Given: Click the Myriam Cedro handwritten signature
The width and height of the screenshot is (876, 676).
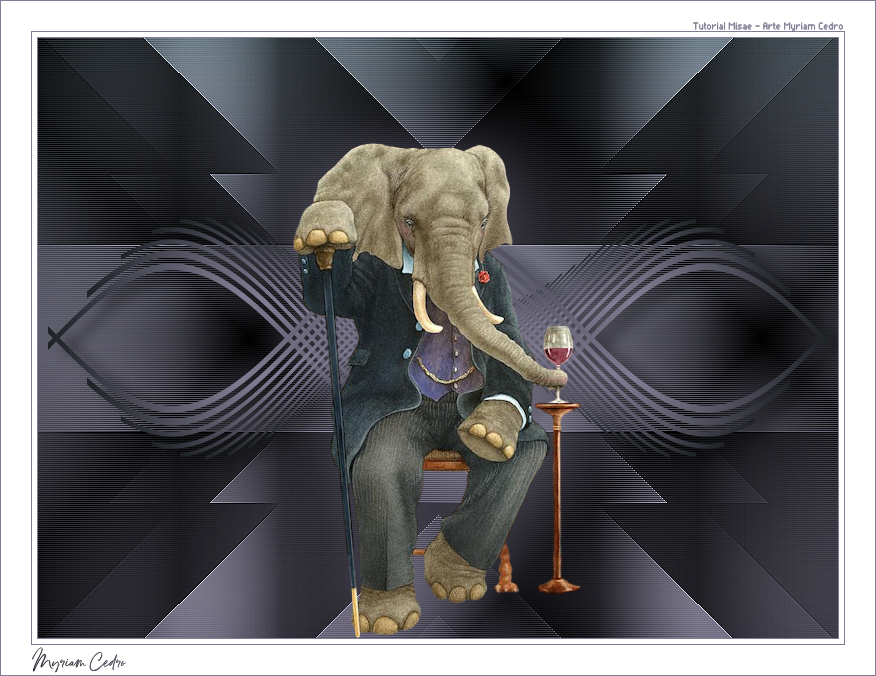Looking at the screenshot, I should pyautogui.click(x=80, y=660).
